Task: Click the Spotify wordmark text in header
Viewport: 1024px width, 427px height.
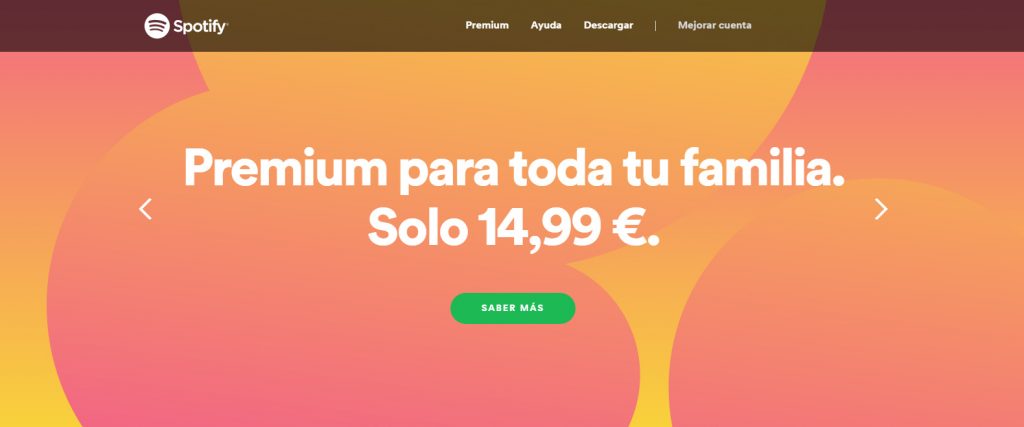Action: pyautogui.click(x=200, y=27)
